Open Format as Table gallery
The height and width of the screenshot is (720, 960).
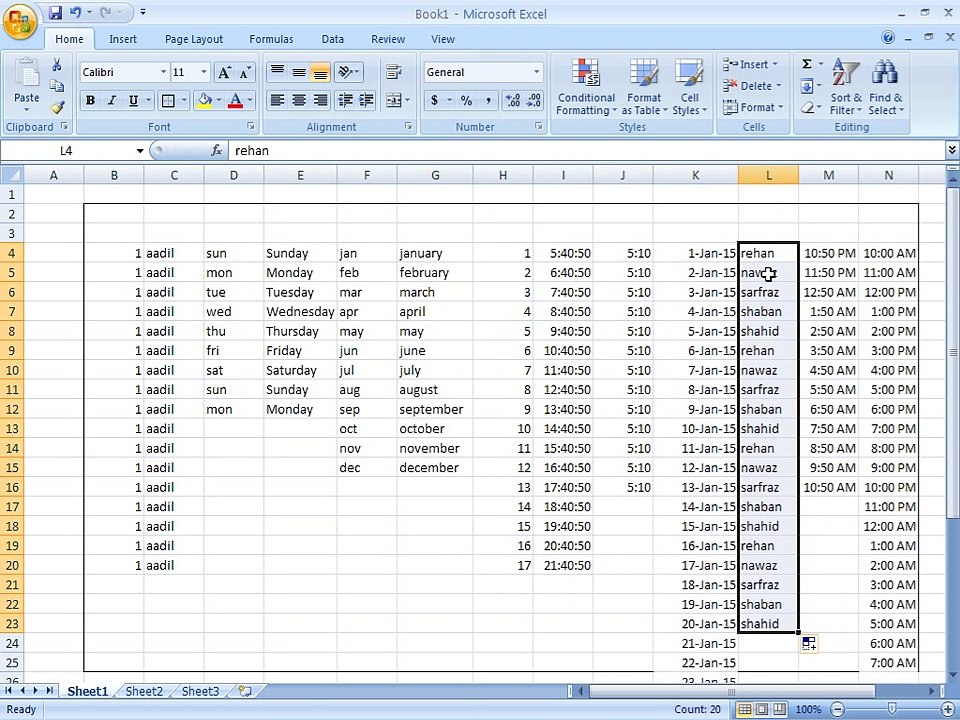(x=644, y=87)
